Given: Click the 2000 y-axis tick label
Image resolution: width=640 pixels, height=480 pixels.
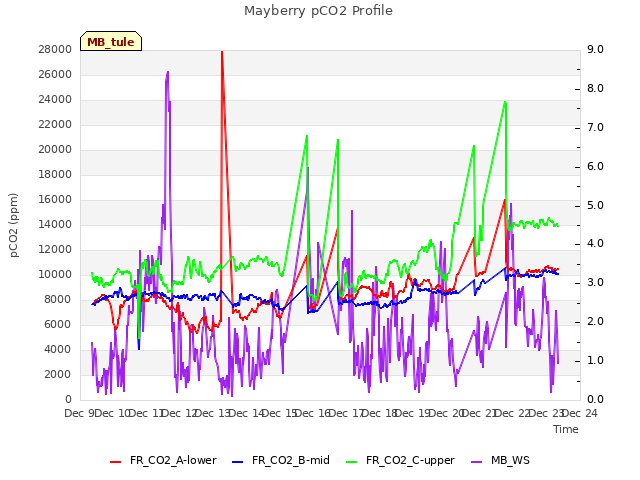Looking at the screenshot, I should coord(58,374).
